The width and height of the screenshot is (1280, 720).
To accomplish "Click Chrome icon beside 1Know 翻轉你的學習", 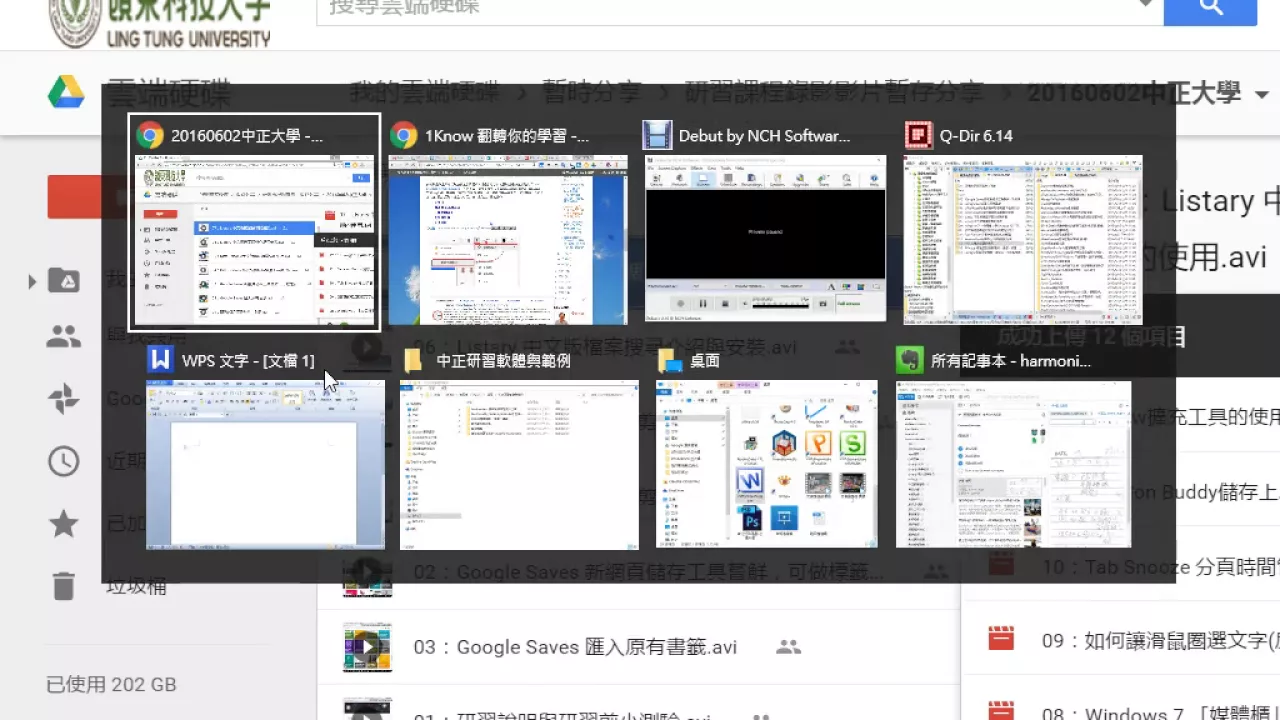I will pos(404,136).
